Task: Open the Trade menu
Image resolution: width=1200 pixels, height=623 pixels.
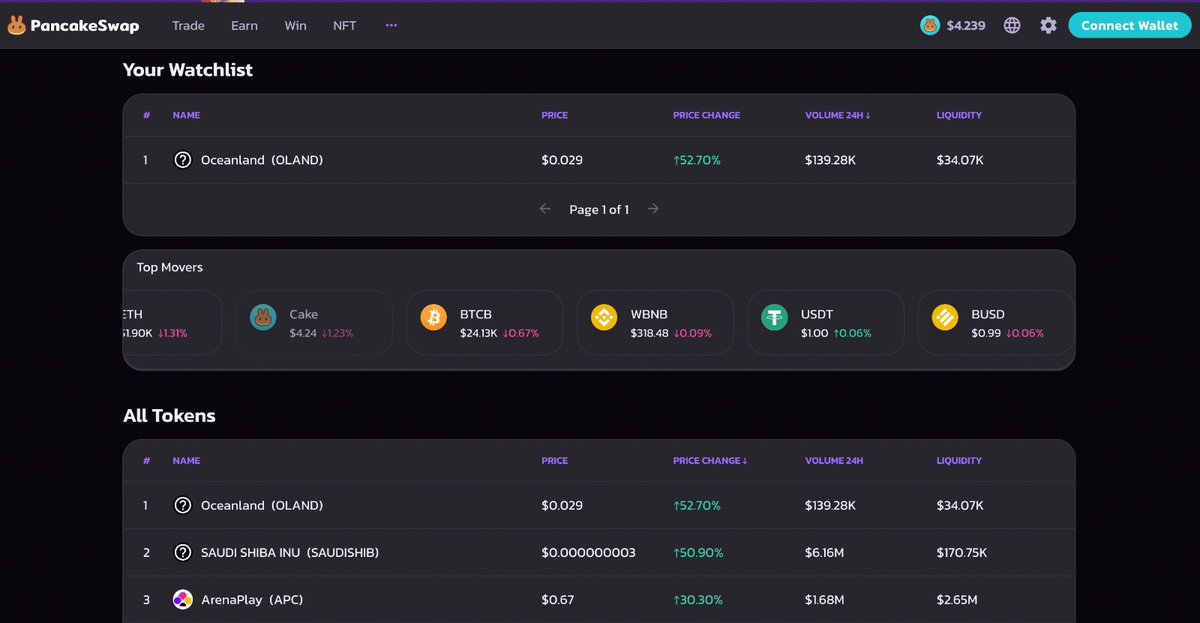Action: pos(188,26)
